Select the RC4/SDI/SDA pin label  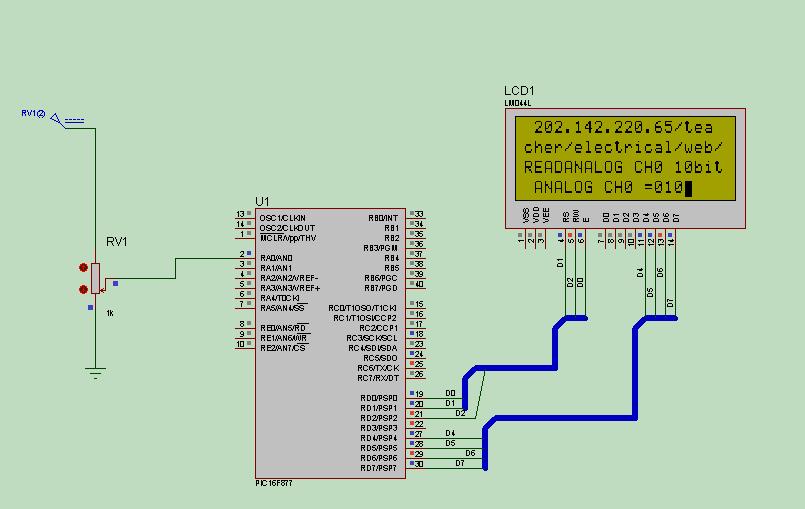(373, 348)
